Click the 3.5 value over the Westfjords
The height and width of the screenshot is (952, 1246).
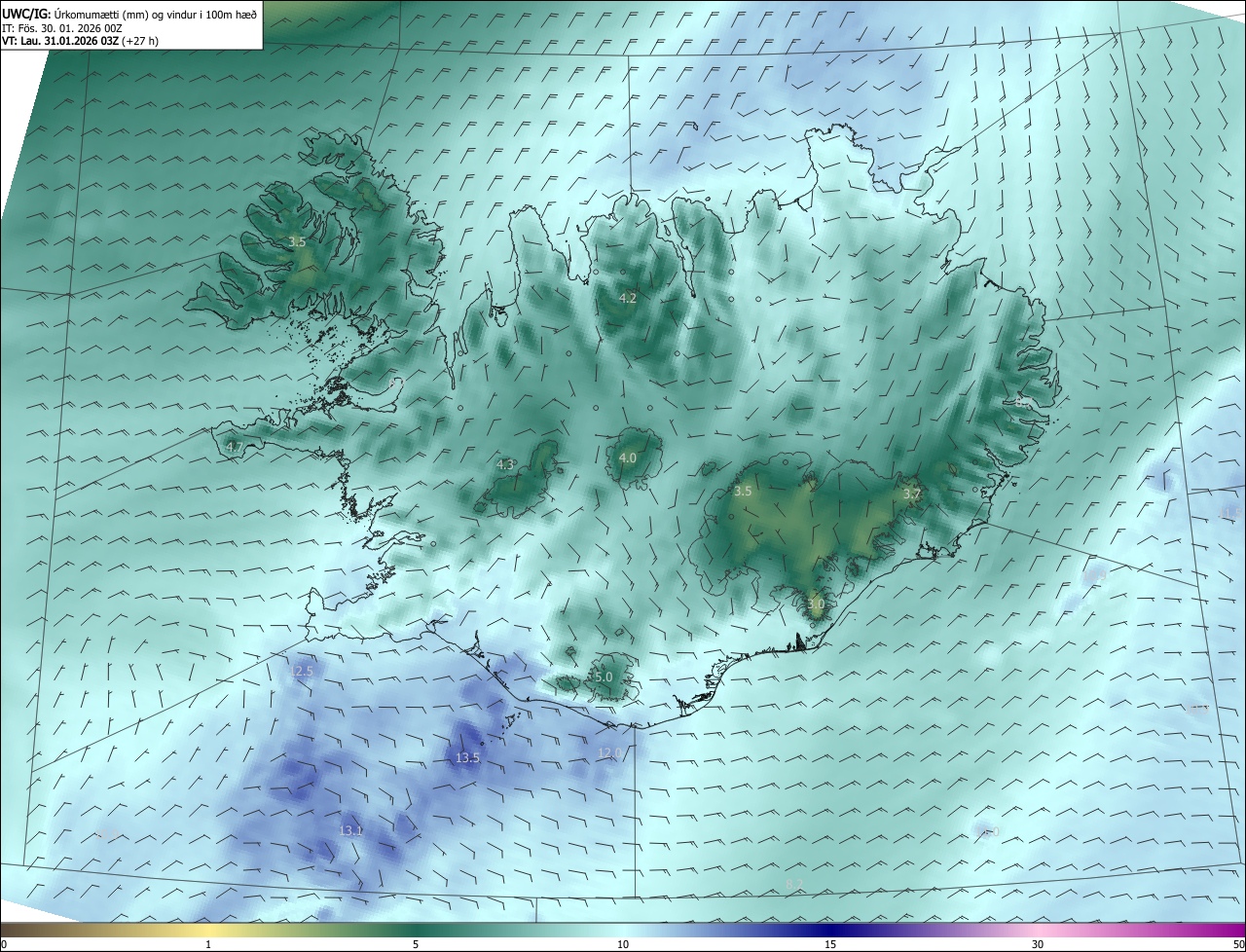coord(298,241)
